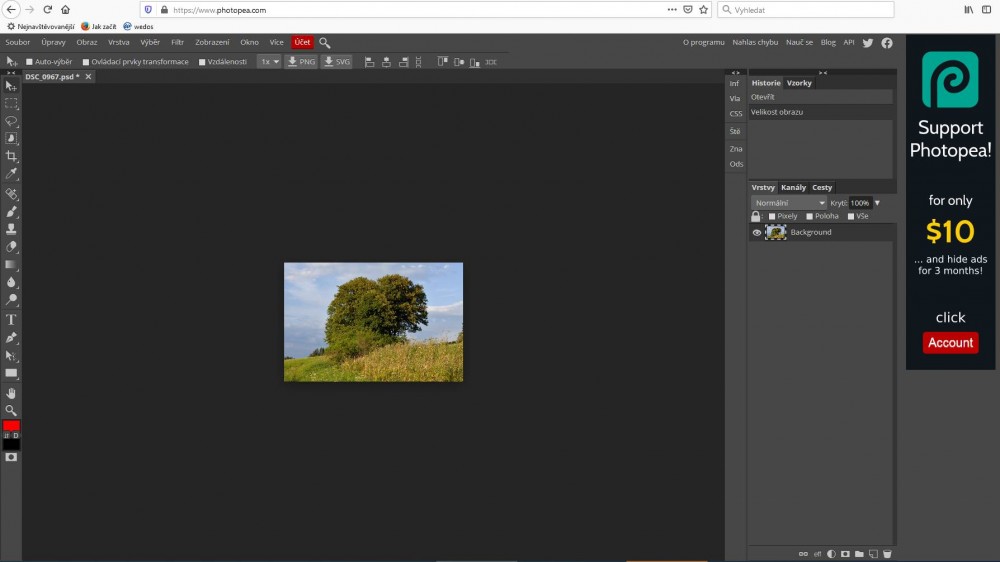Toggle Ovládací prvky transformace checkbox
The width and height of the screenshot is (1000, 562).
pos(86,62)
